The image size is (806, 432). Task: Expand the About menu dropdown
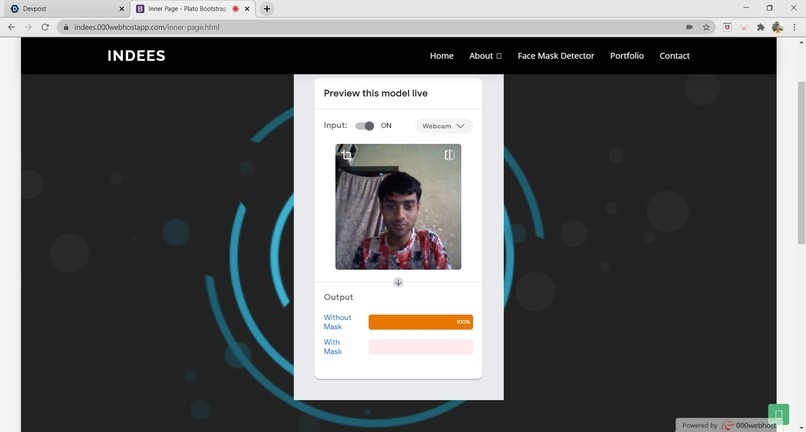(x=485, y=56)
